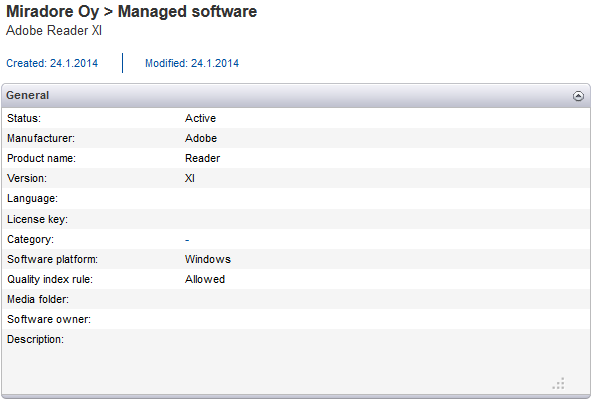Select the Software platform value Windows
Screen dimensions: 593x402
[x=208, y=259]
